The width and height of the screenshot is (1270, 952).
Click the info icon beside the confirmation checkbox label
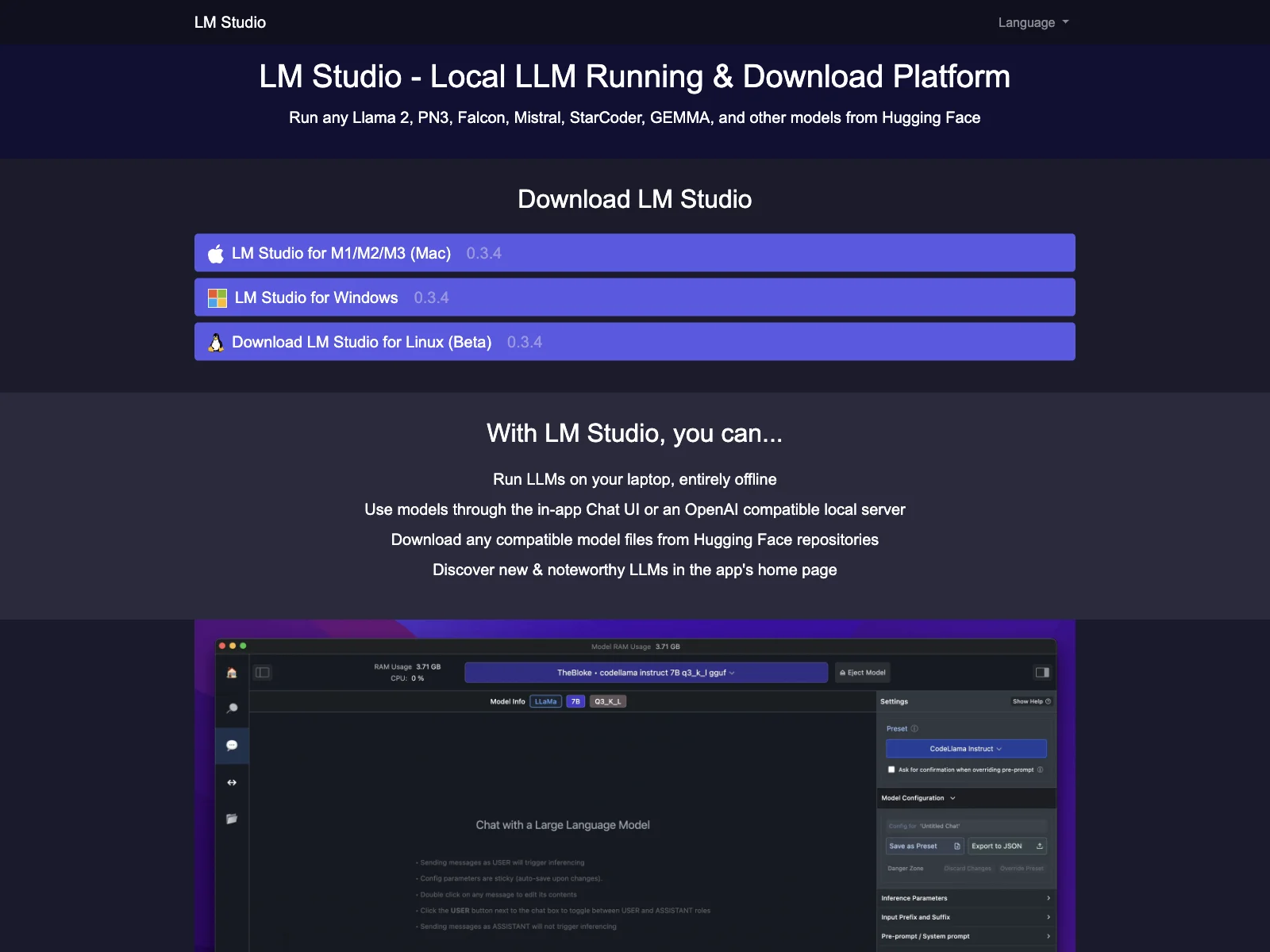pyautogui.click(x=1040, y=770)
